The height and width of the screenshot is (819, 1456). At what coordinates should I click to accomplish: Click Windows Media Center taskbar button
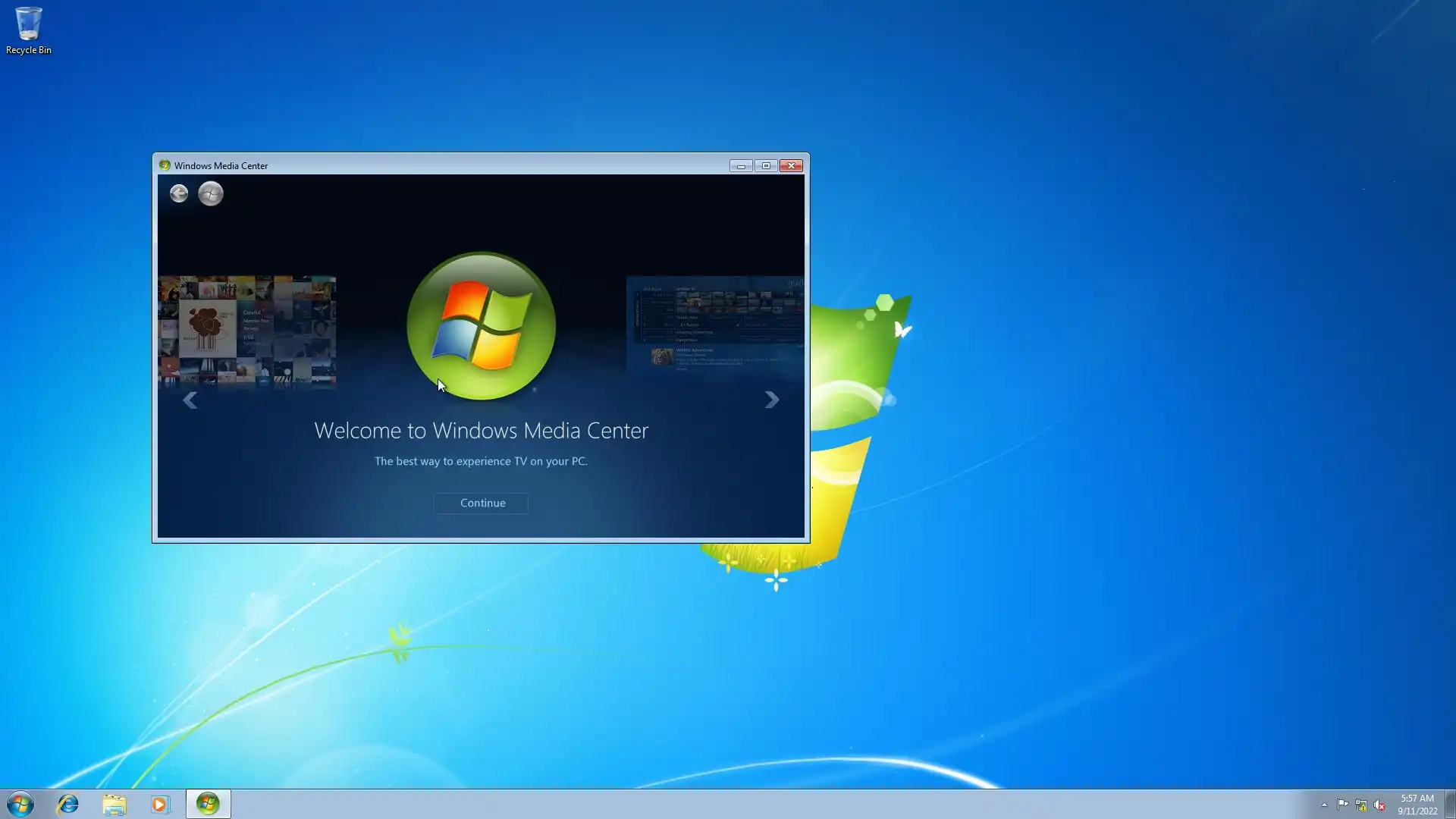(208, 804)
